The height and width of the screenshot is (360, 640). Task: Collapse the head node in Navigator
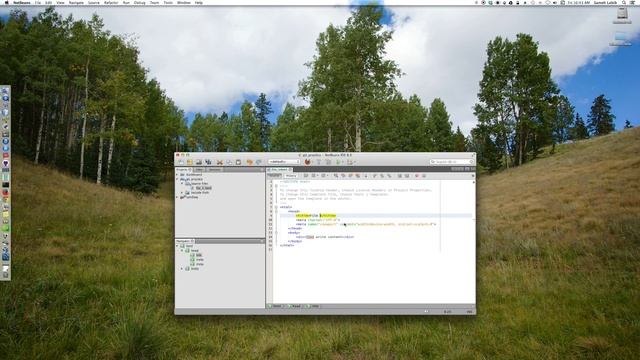pos(182,251)
